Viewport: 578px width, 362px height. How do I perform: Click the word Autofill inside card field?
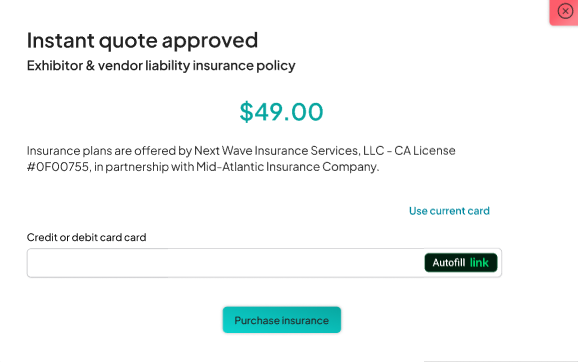pos(449,262)
